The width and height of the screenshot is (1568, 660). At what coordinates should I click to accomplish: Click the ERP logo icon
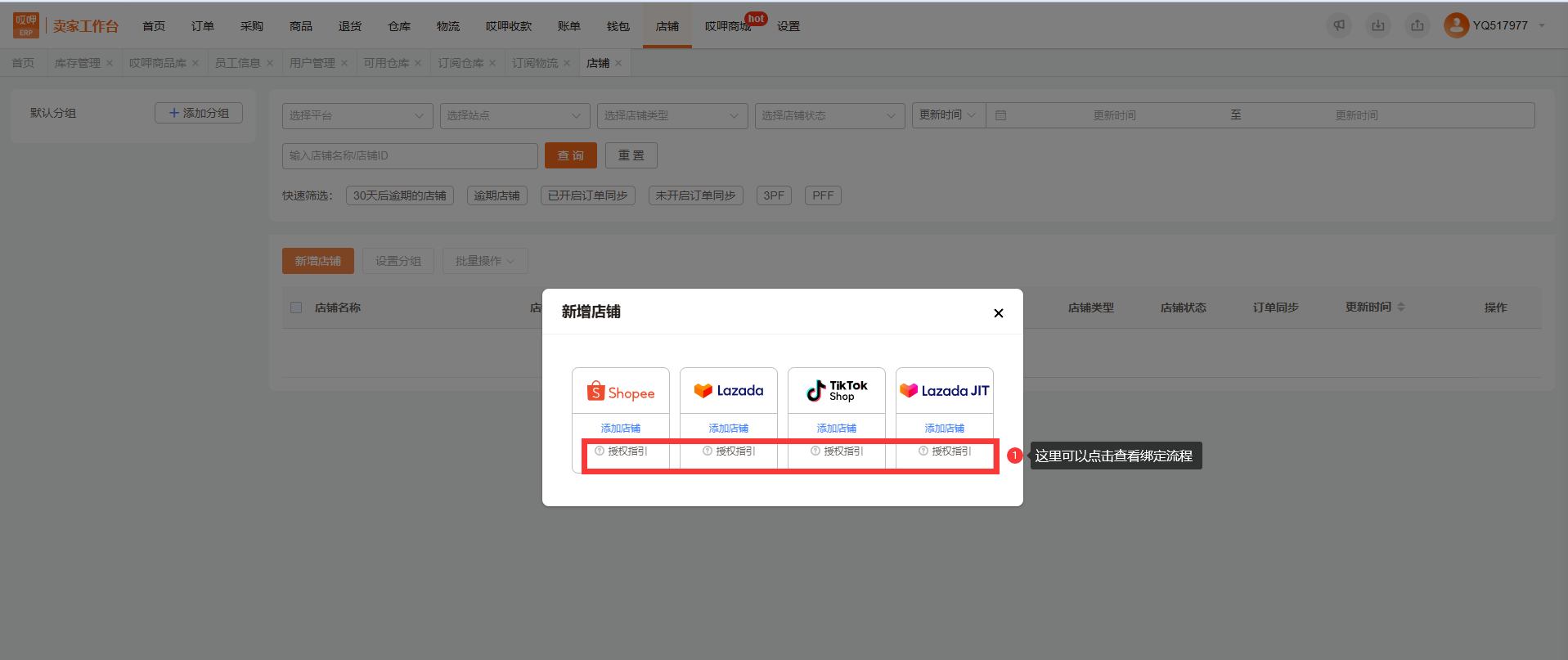[26, 25]
